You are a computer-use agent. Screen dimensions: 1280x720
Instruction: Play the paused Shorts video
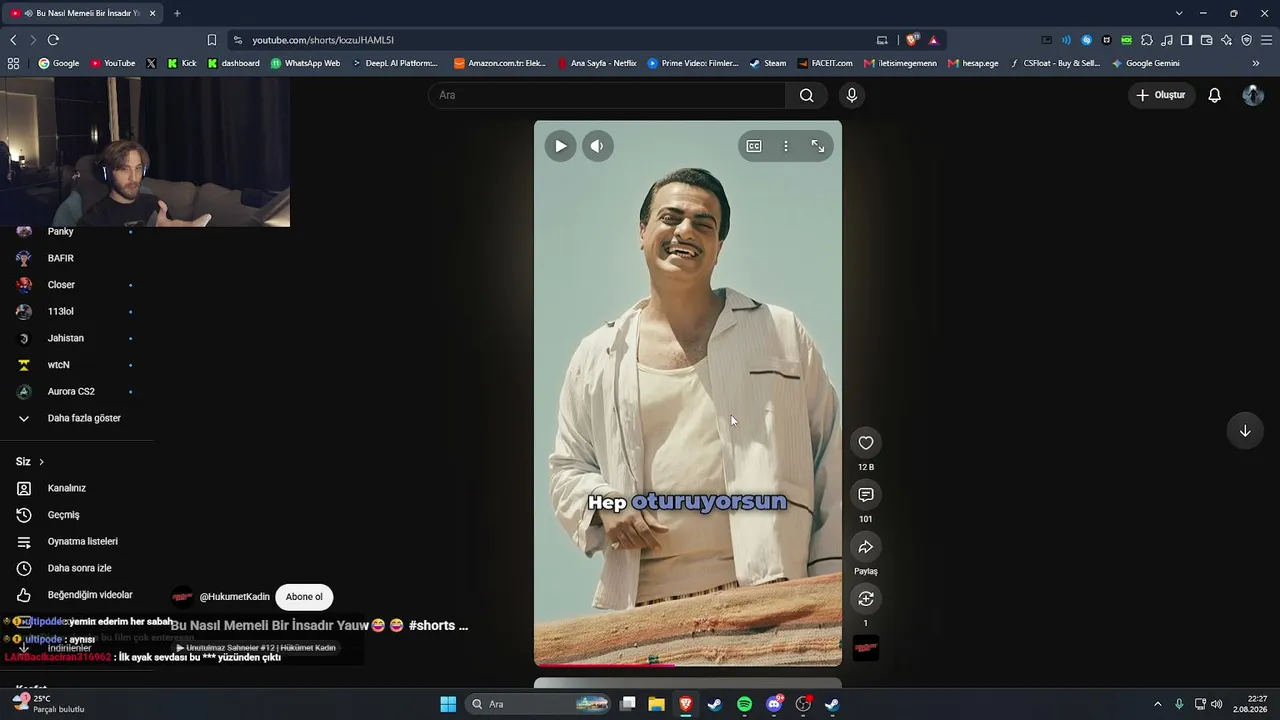pos(560,146)
